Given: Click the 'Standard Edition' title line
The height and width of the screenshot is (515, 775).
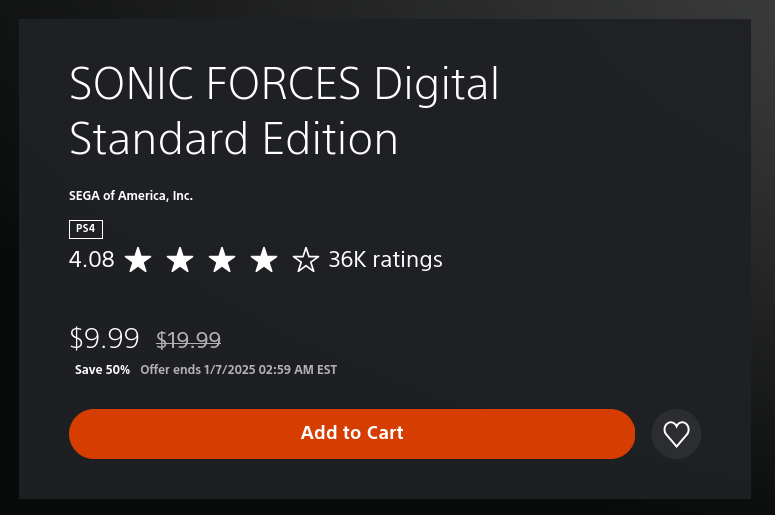Looking at the screenshot, I should pos(233,139).
